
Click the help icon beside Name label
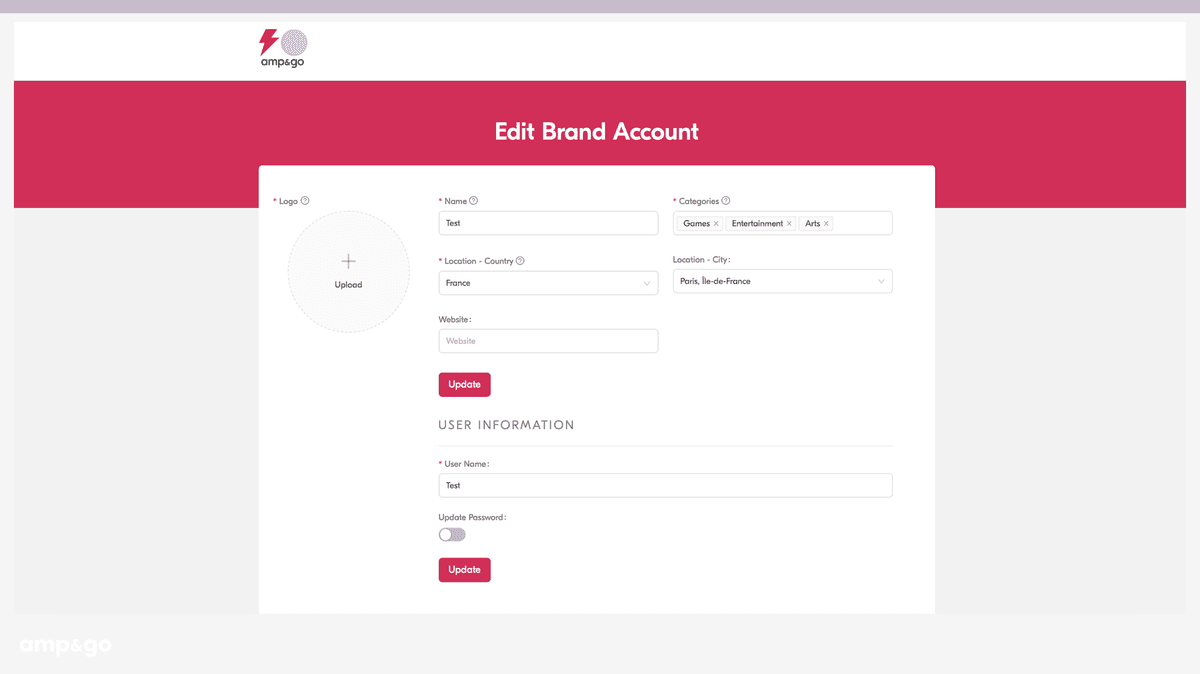pyautogui.click(x=474, y=201)
